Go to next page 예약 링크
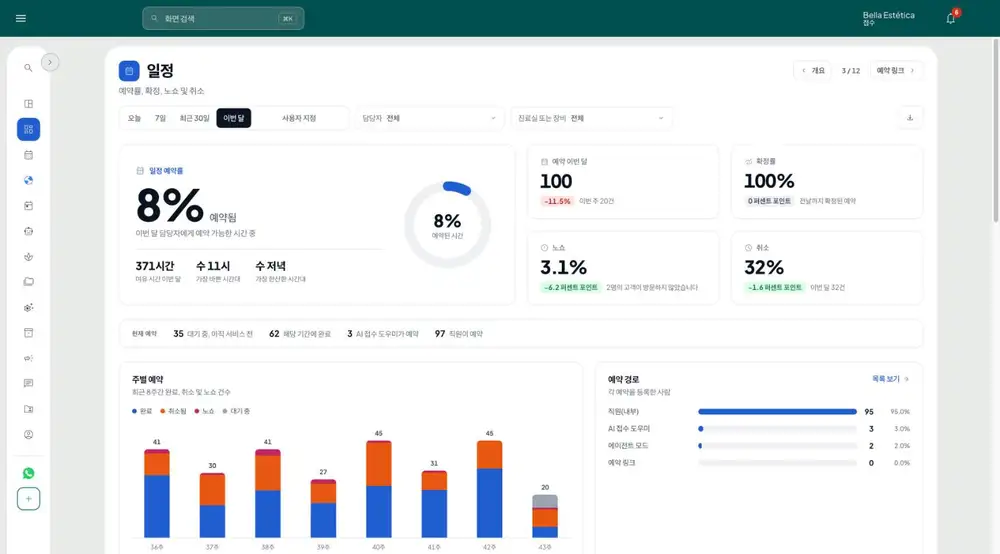This screenshot has height=554, width=1000. click(x=895, y=71)
